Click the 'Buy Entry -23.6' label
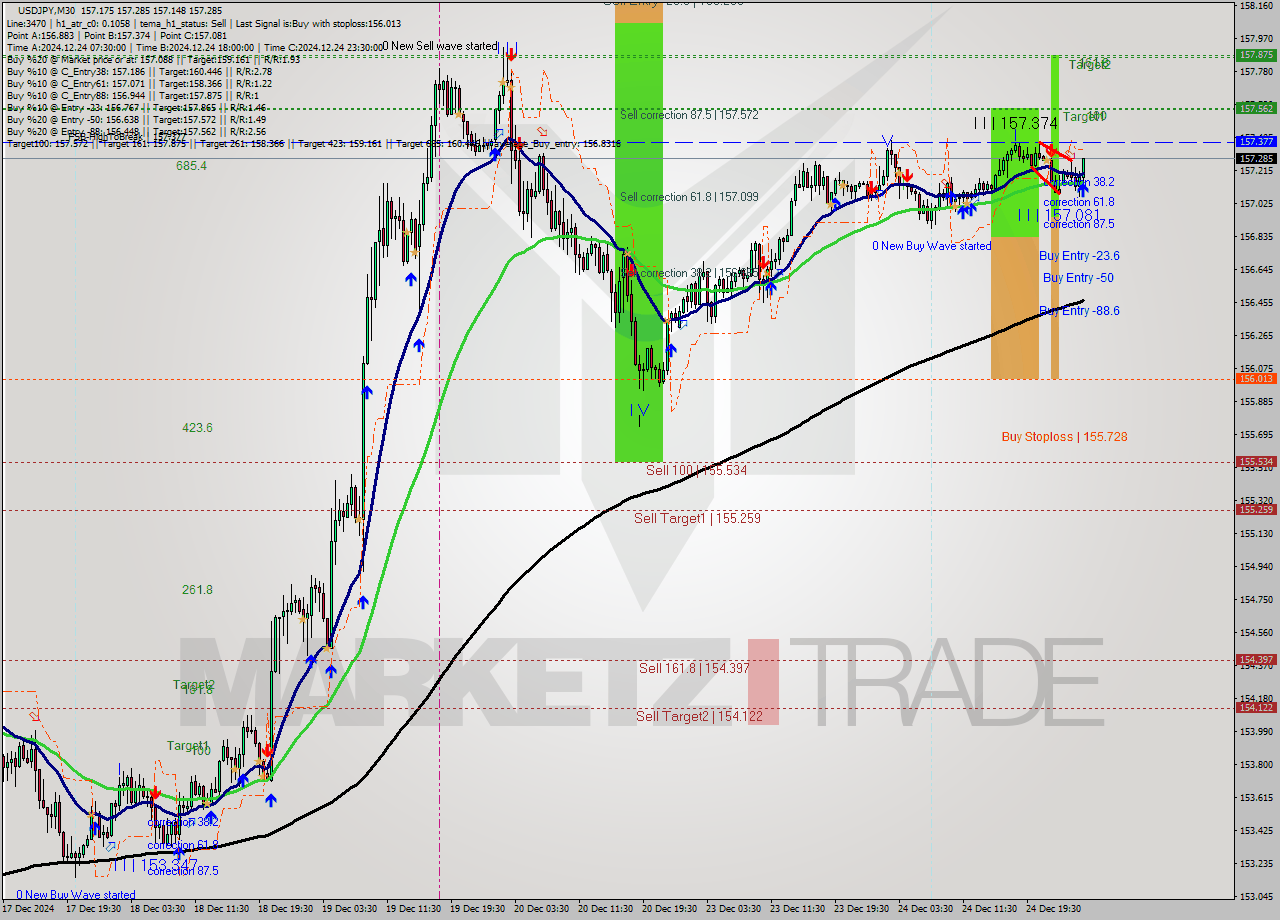 1079,256
